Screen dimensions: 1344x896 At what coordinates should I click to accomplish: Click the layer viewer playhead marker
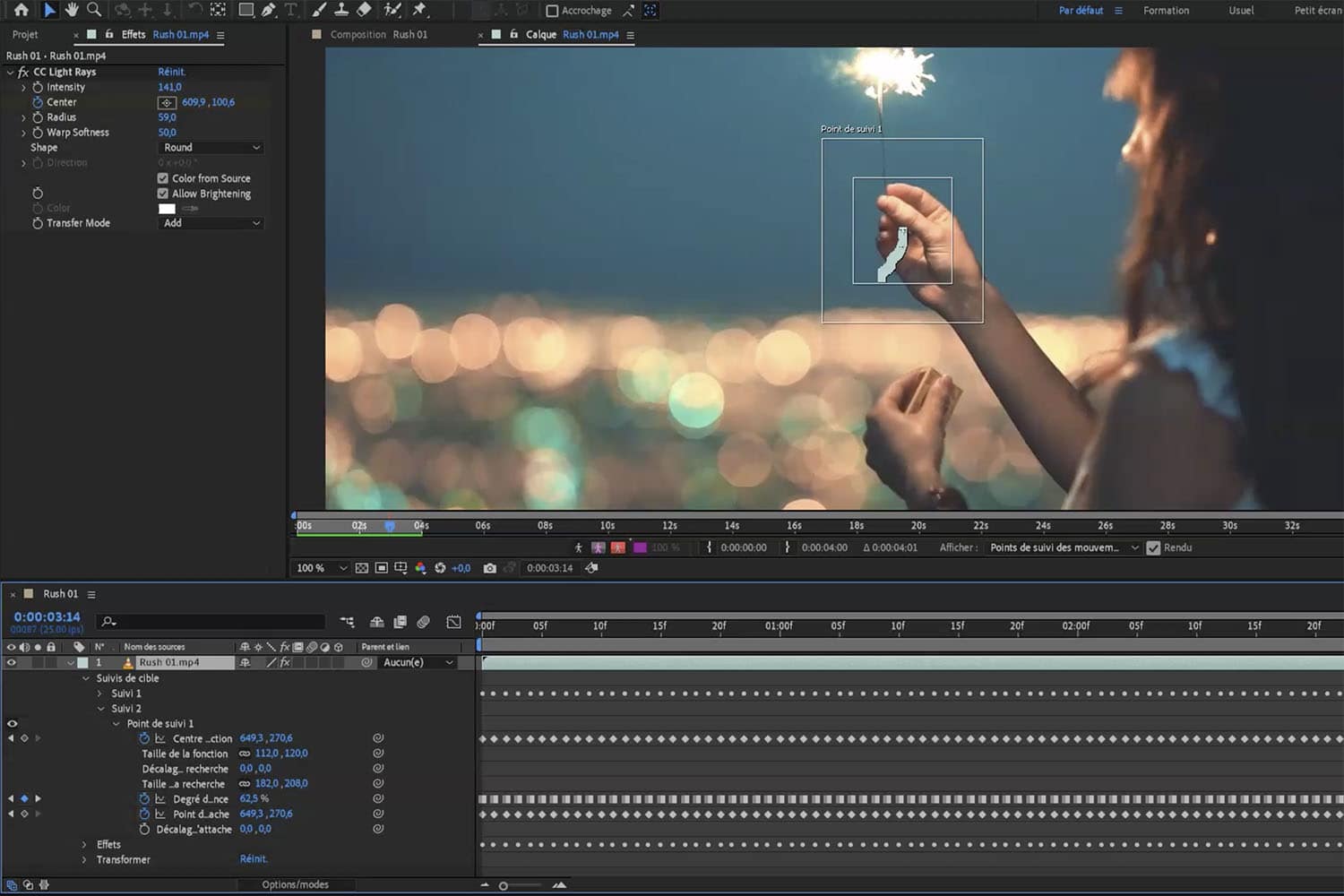pos(390,526)
